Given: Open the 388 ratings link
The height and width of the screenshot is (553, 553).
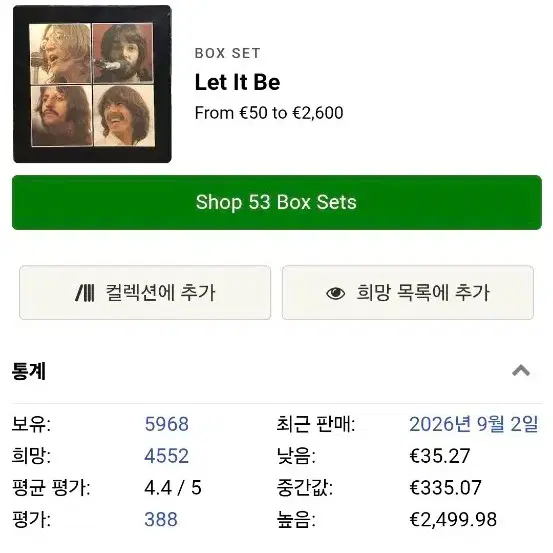Looking at the screenshot, I should point(161,519).
